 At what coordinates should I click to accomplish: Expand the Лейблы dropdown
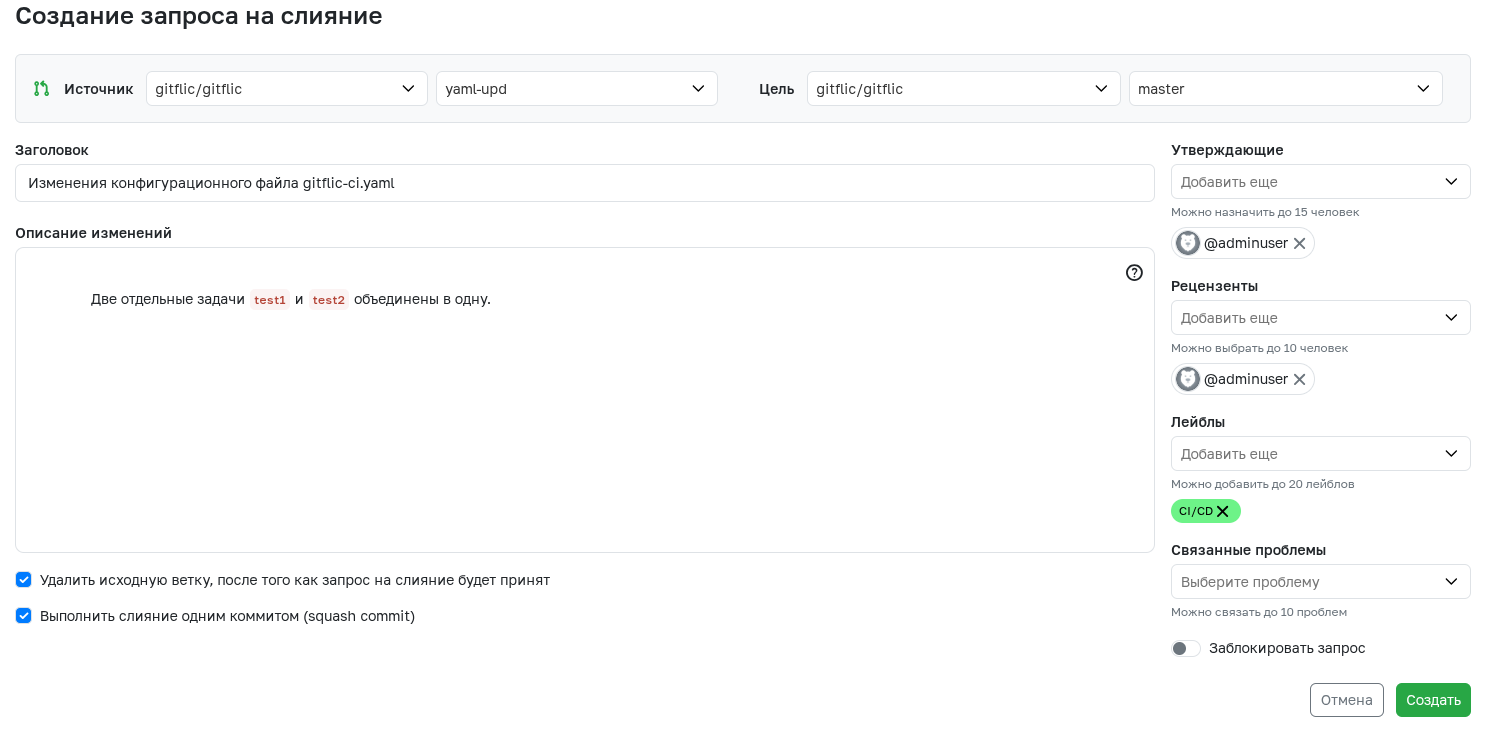[x=1320, y=453]
